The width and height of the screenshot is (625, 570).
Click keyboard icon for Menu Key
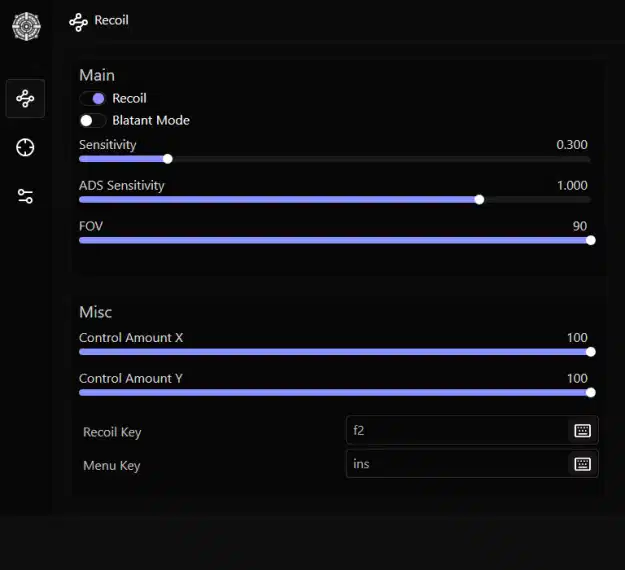[x=582, y=464]
